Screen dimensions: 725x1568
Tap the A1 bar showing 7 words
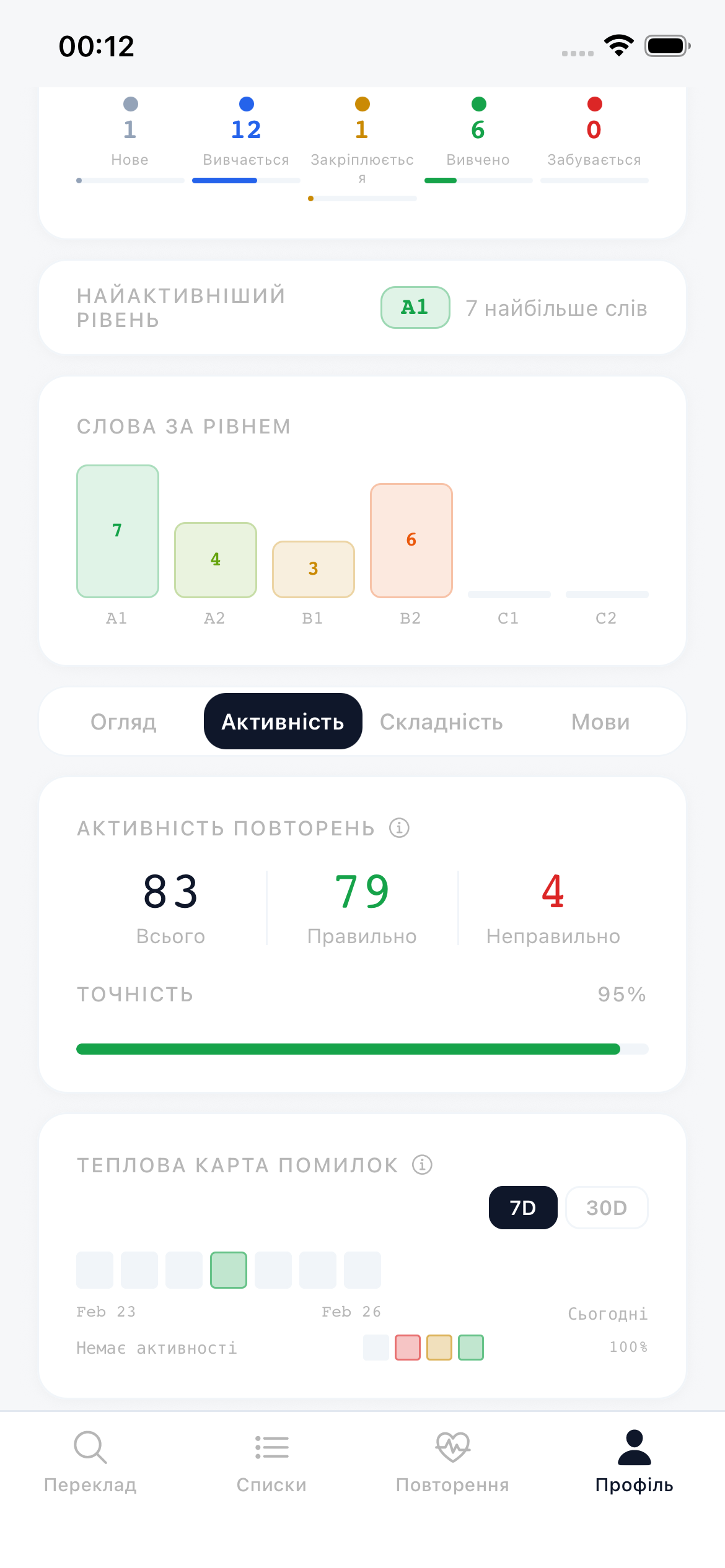click(118, 531)
